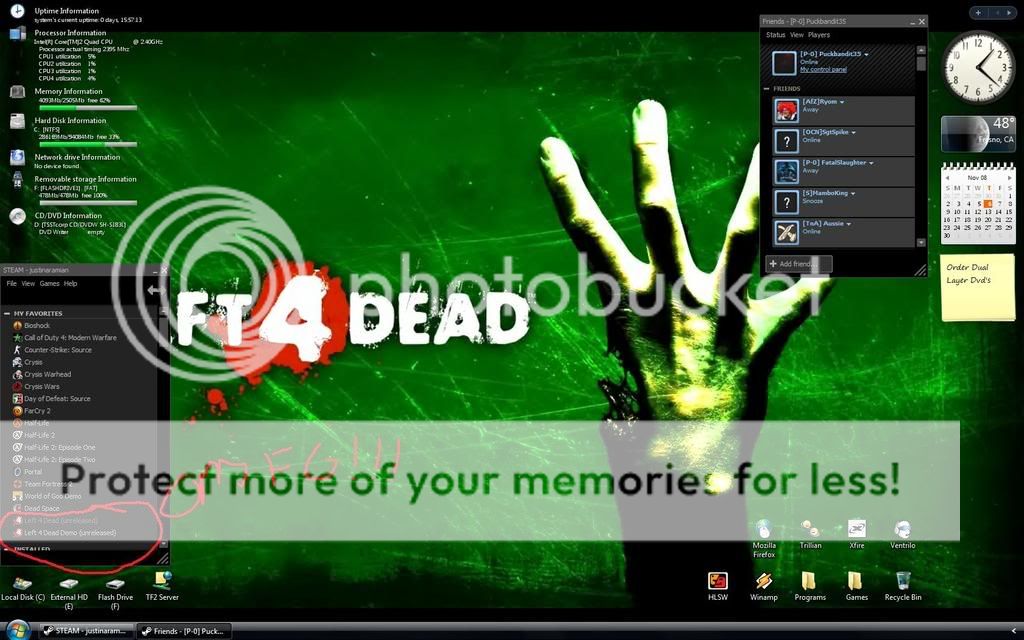Open the Players menu in Friends window
This screenshot has height=640, width=1024.
tap(819, 35)
